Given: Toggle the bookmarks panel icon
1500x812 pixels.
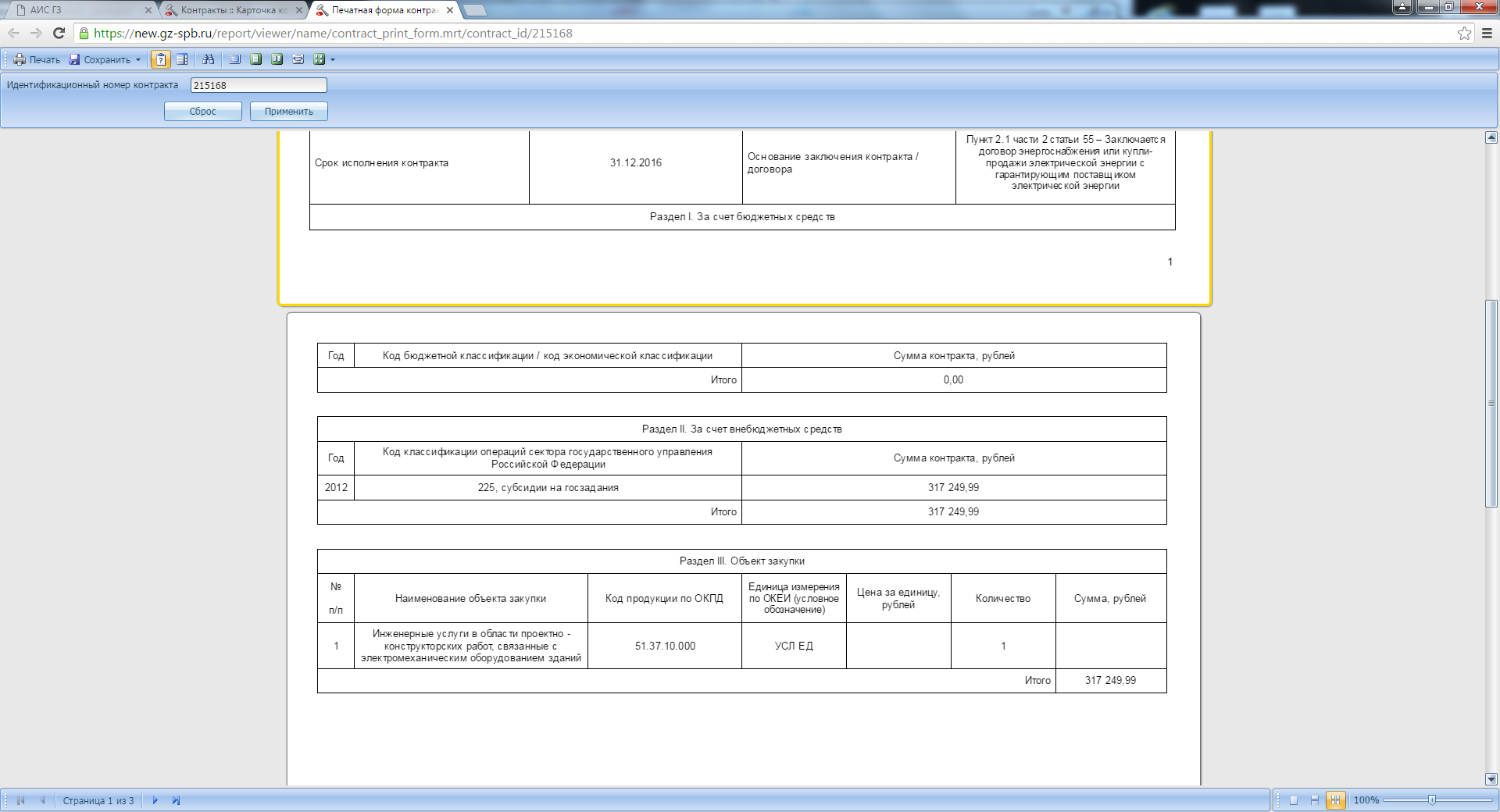Looking at the screenshot, I should (182, 59).
